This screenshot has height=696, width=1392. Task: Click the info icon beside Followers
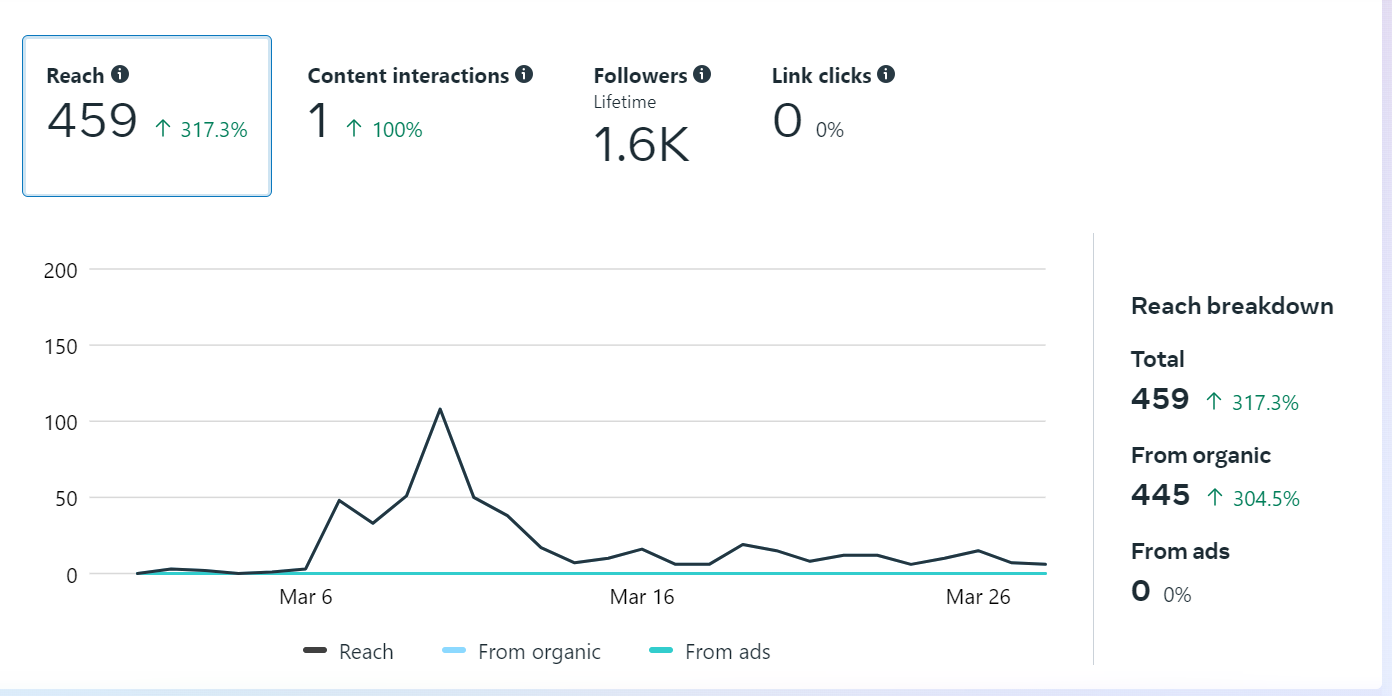(x=702, y=75)
